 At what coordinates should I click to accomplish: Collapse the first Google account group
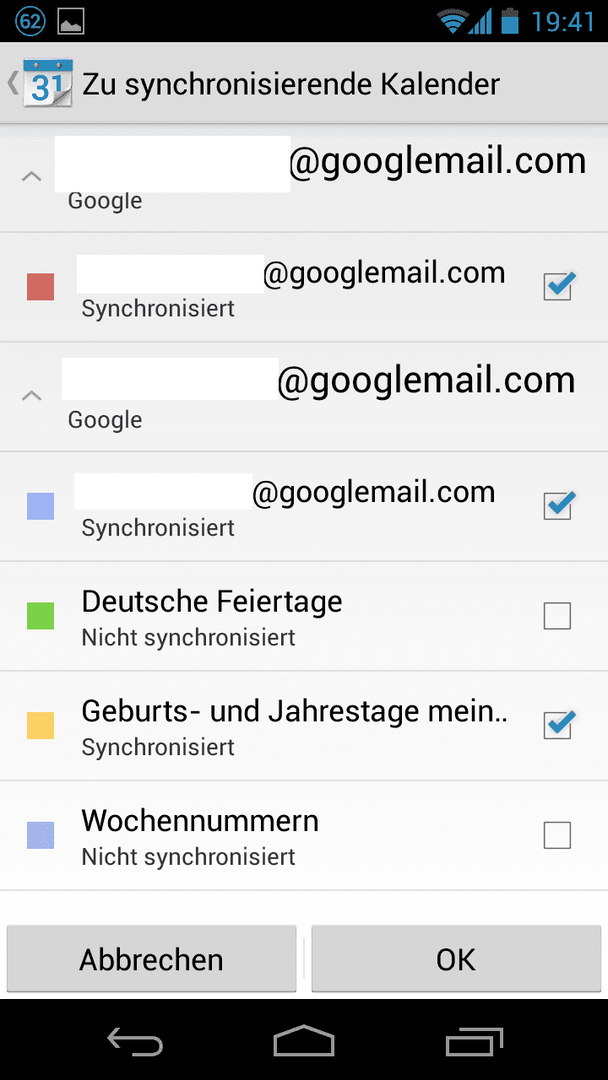pyautogui.click(x=32, y=176)
